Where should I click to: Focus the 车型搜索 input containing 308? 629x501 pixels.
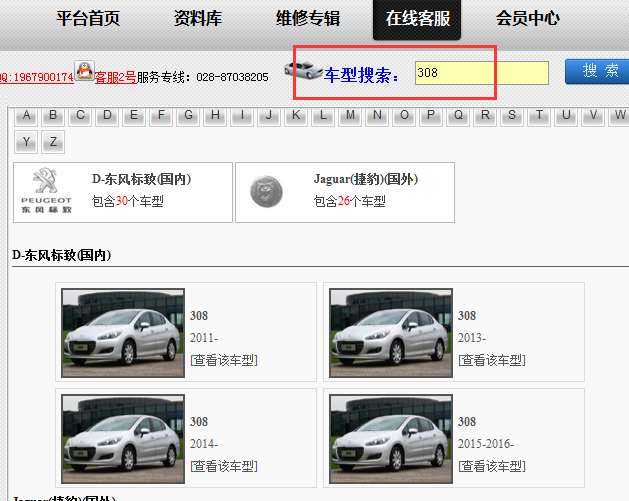click(482, 73)
